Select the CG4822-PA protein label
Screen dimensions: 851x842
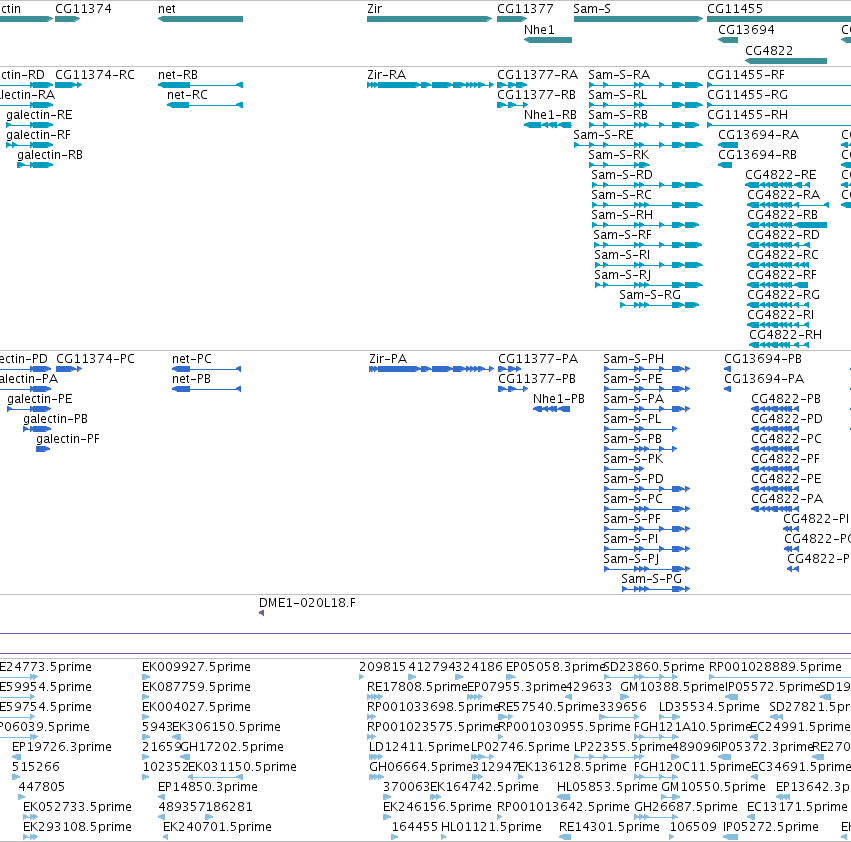[787, 499]
